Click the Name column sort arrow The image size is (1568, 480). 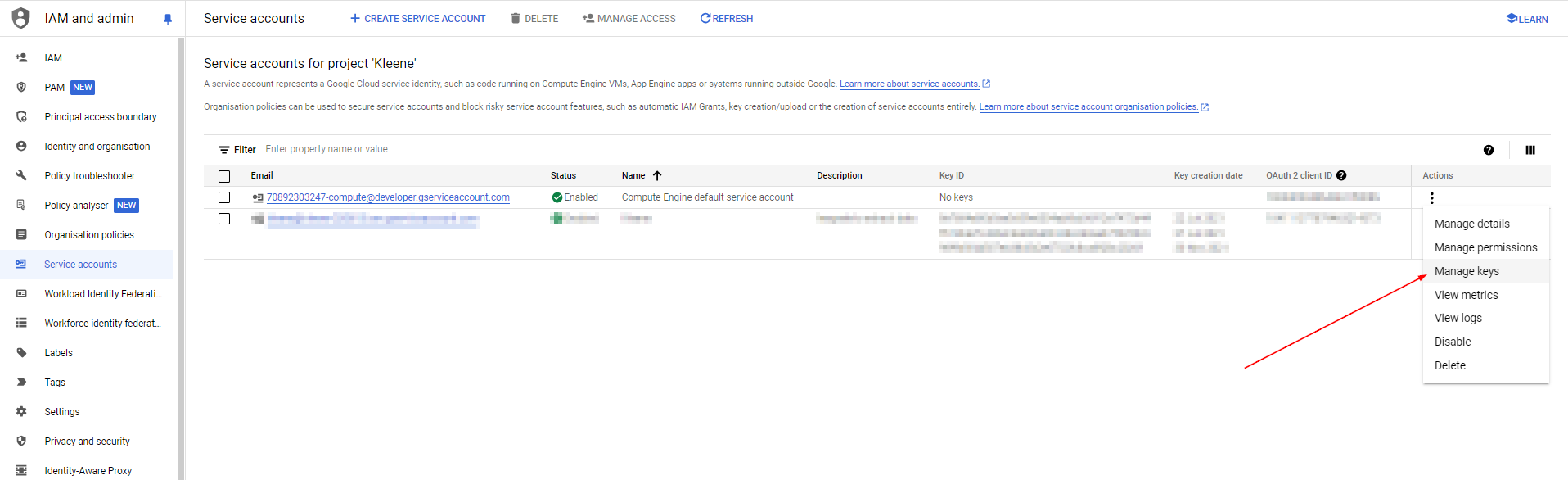(657, 175)
